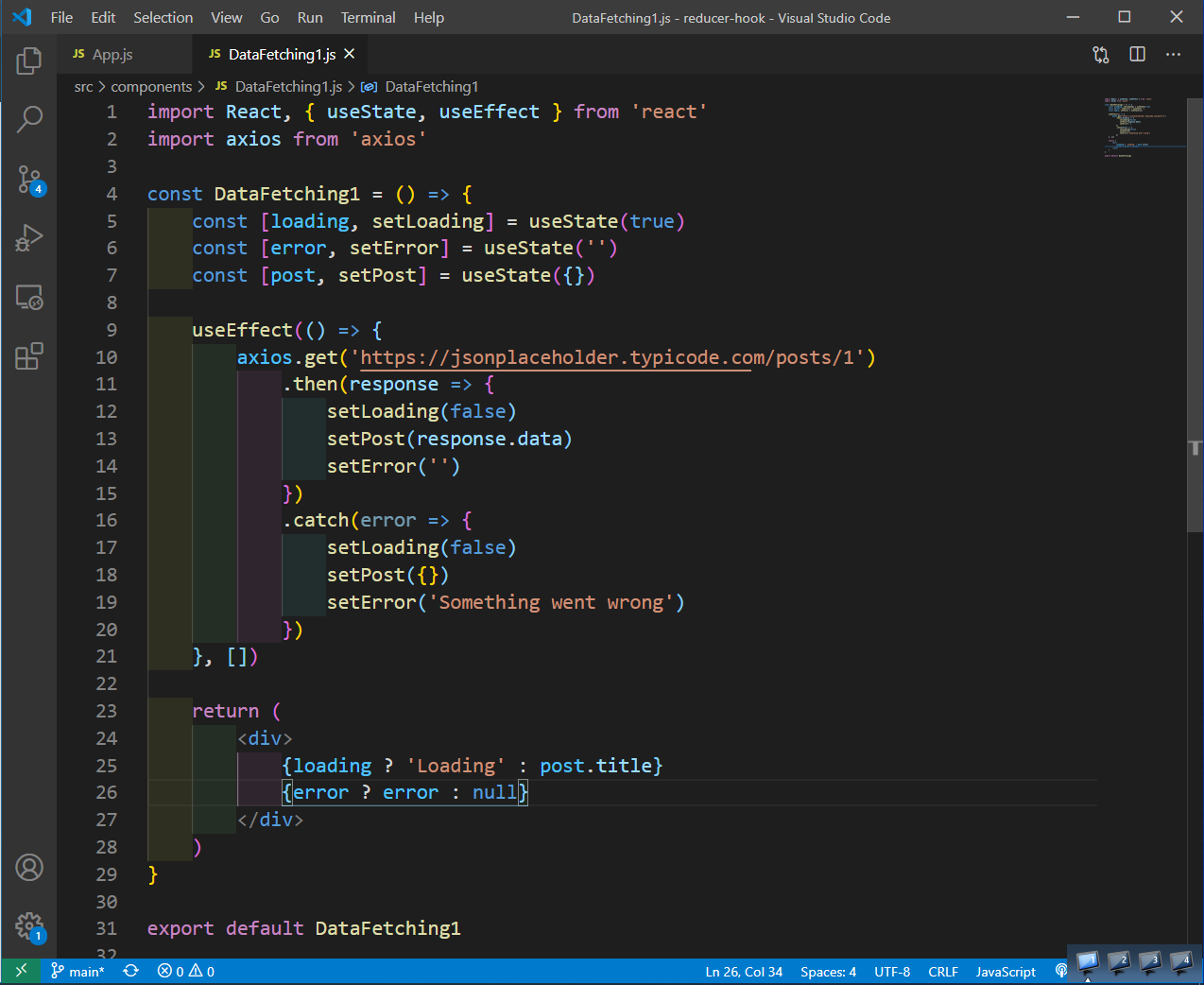Open the Accounts menu icon
Screen dimensions: 1204x985
pyautogui.click(x=29, y=867)
